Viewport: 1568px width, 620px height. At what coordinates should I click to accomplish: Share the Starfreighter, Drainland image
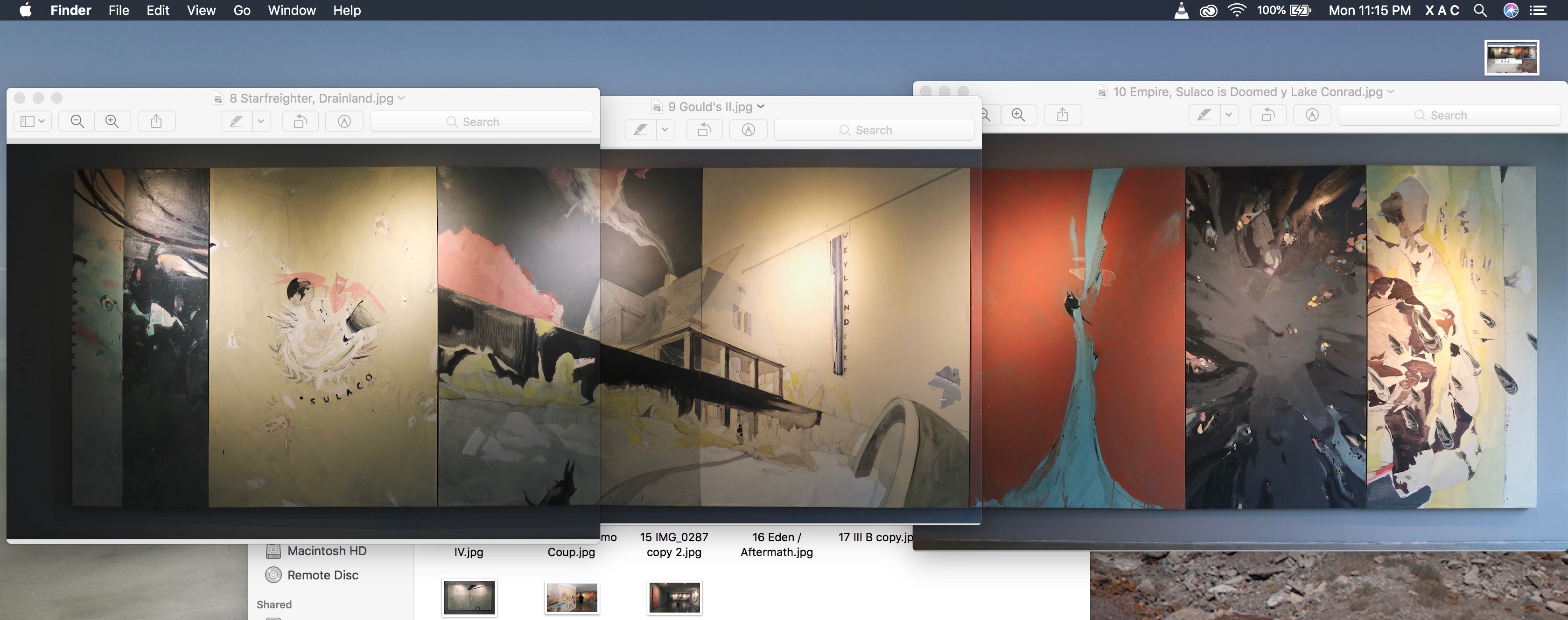coord(156,121)
